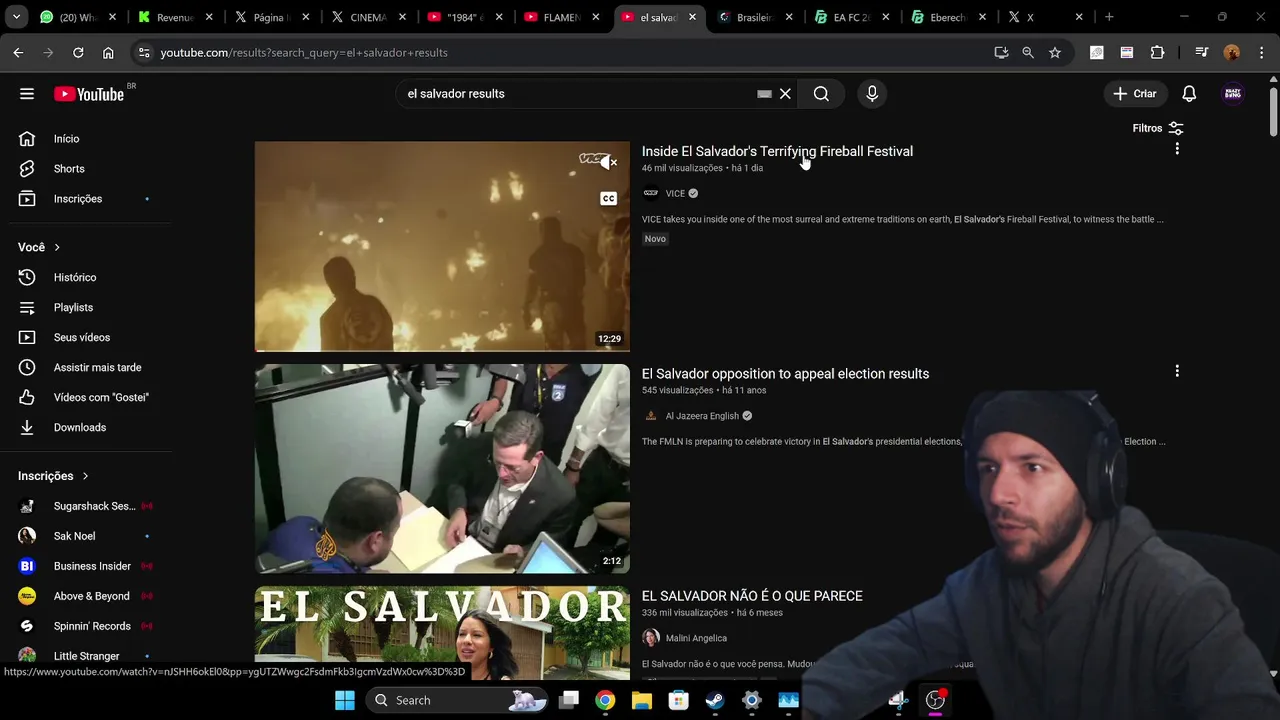
Task: Open Little Stranger channel subscription
Action: click(85, 656)
